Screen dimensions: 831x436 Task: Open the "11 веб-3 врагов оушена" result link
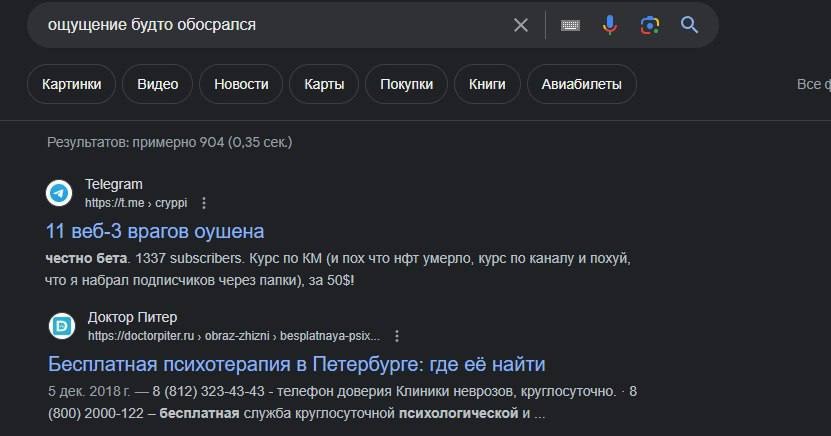tap(155, 231)
